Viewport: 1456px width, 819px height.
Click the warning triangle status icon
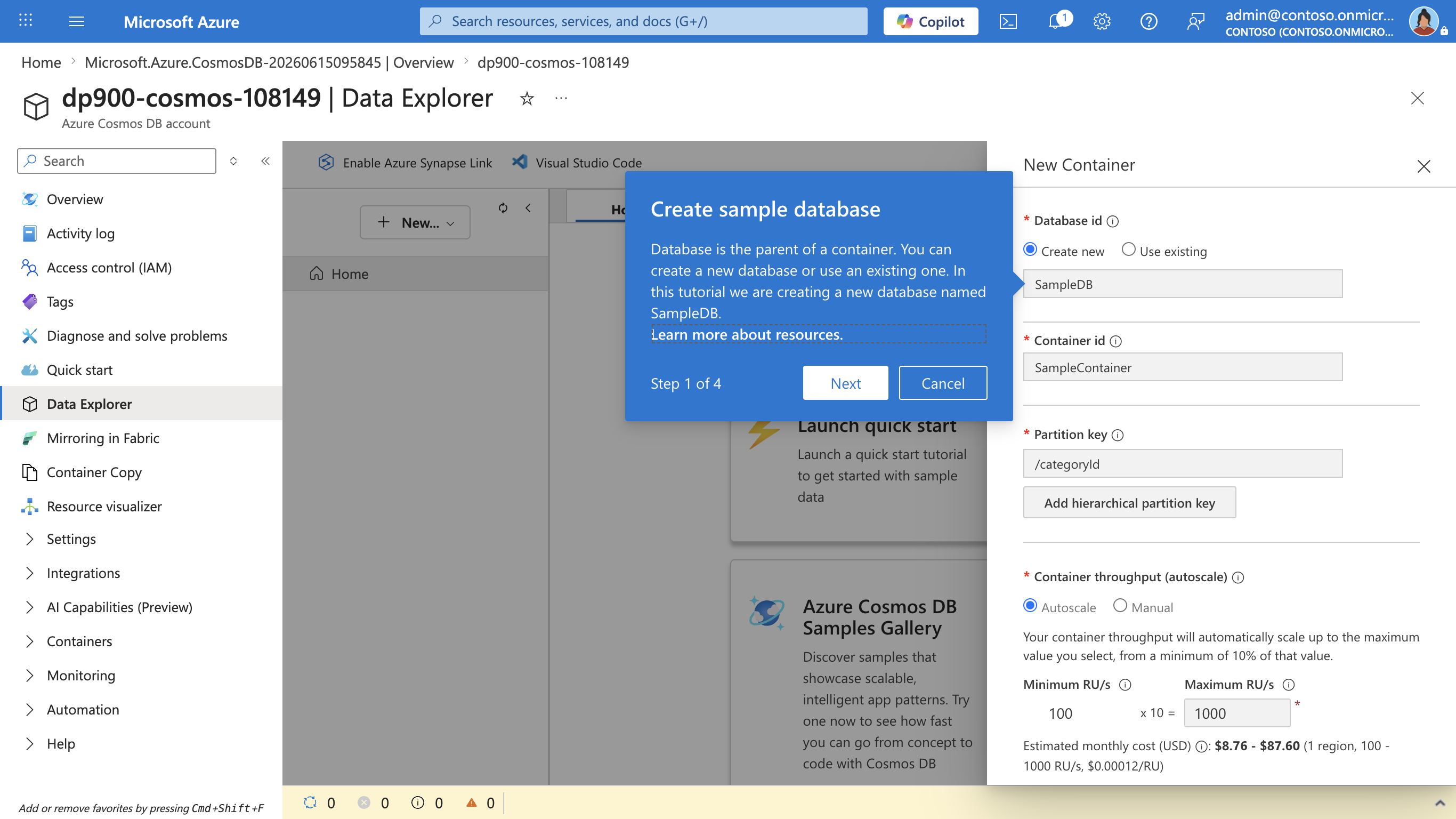[x=472, y=802]
